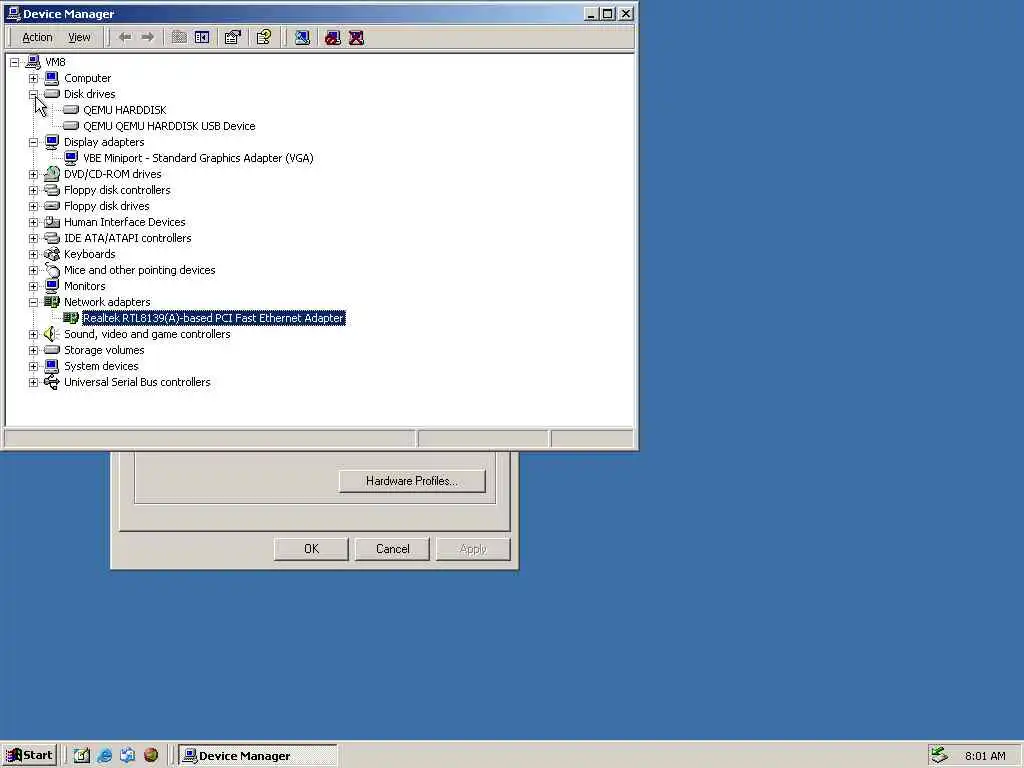Collapse the Disk drives category
Viewport: 1024px width, 768px height.
[x=33, y=95]
